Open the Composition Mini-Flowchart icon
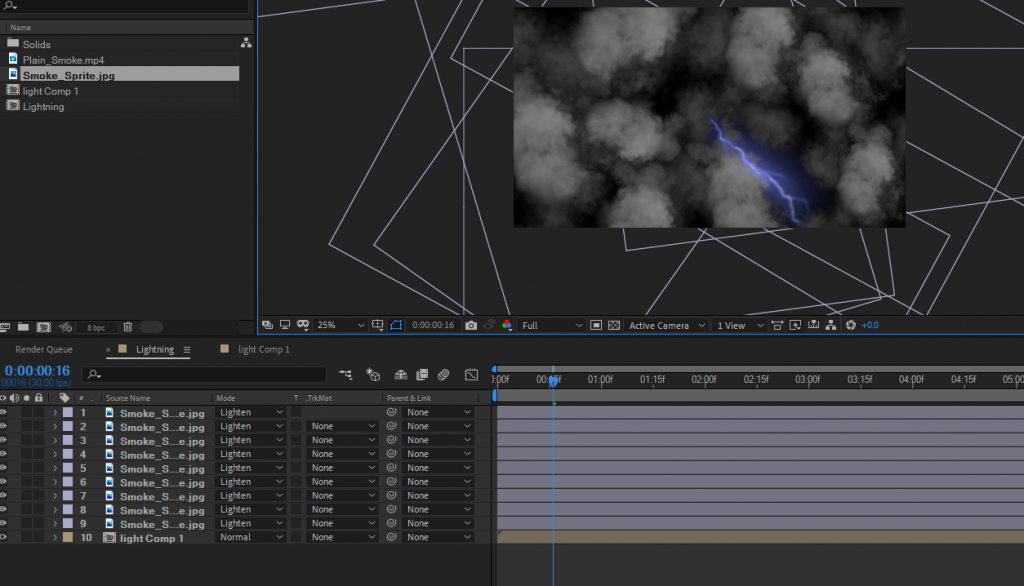 click(x=345, y=374)
